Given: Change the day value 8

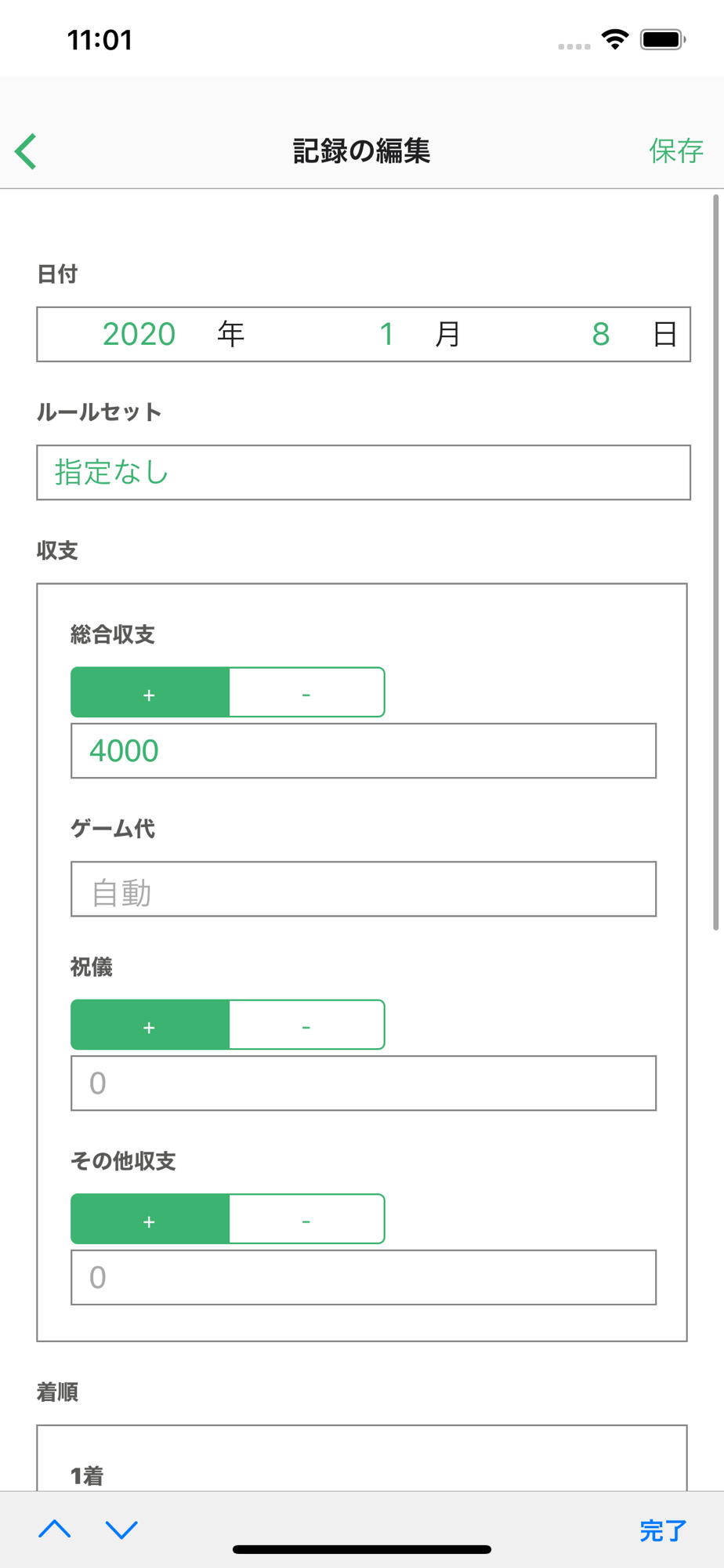Looking at the screenshot, I should tap(601, 335).
